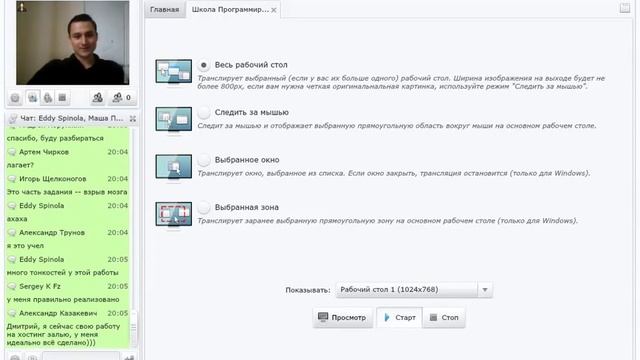Click the message 'я это учел'
Image resolution: width=640 pixels, height=360 pixels.
click(25, 246)
